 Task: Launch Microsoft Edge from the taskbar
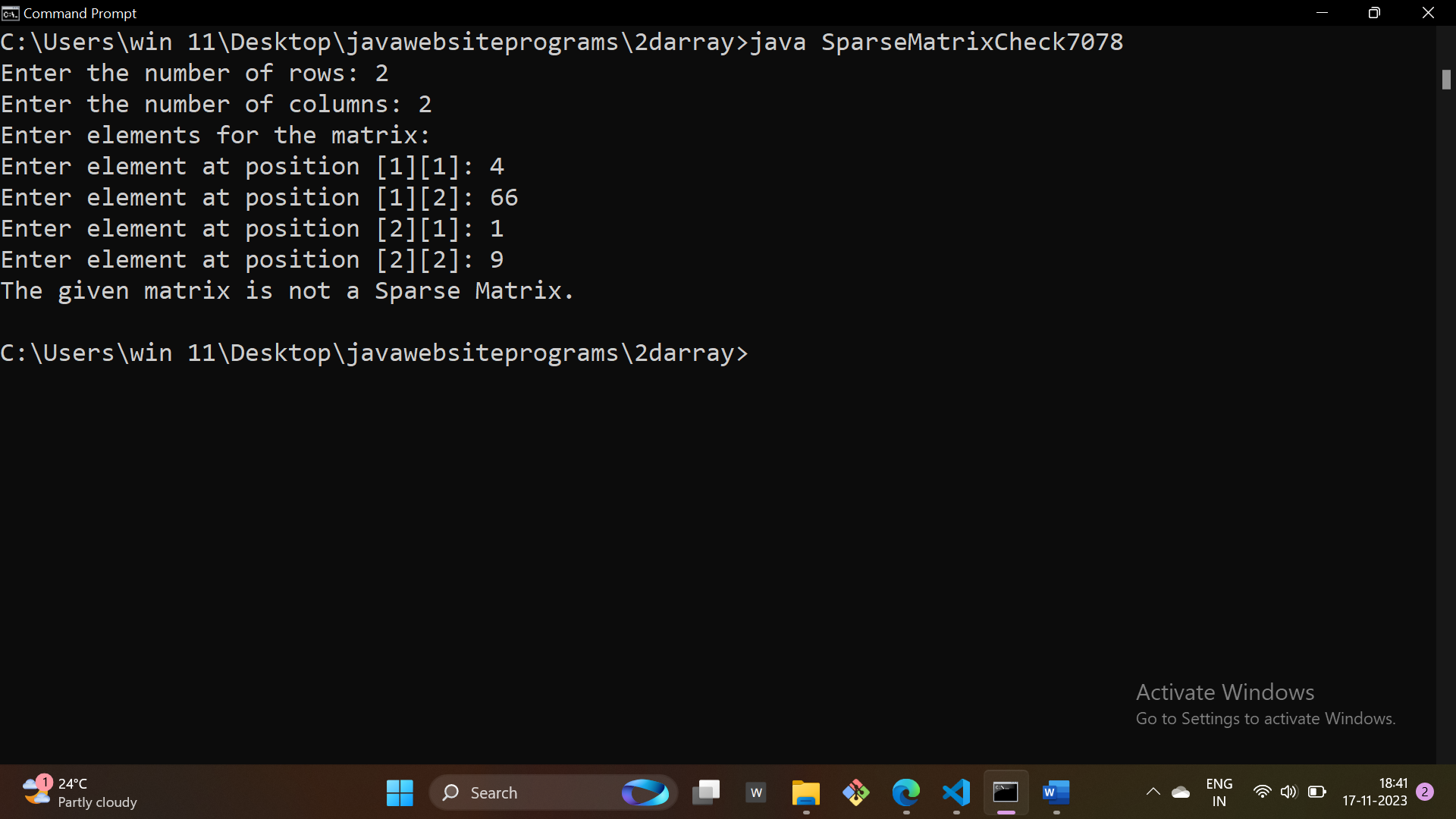click(x=905, y=792)
